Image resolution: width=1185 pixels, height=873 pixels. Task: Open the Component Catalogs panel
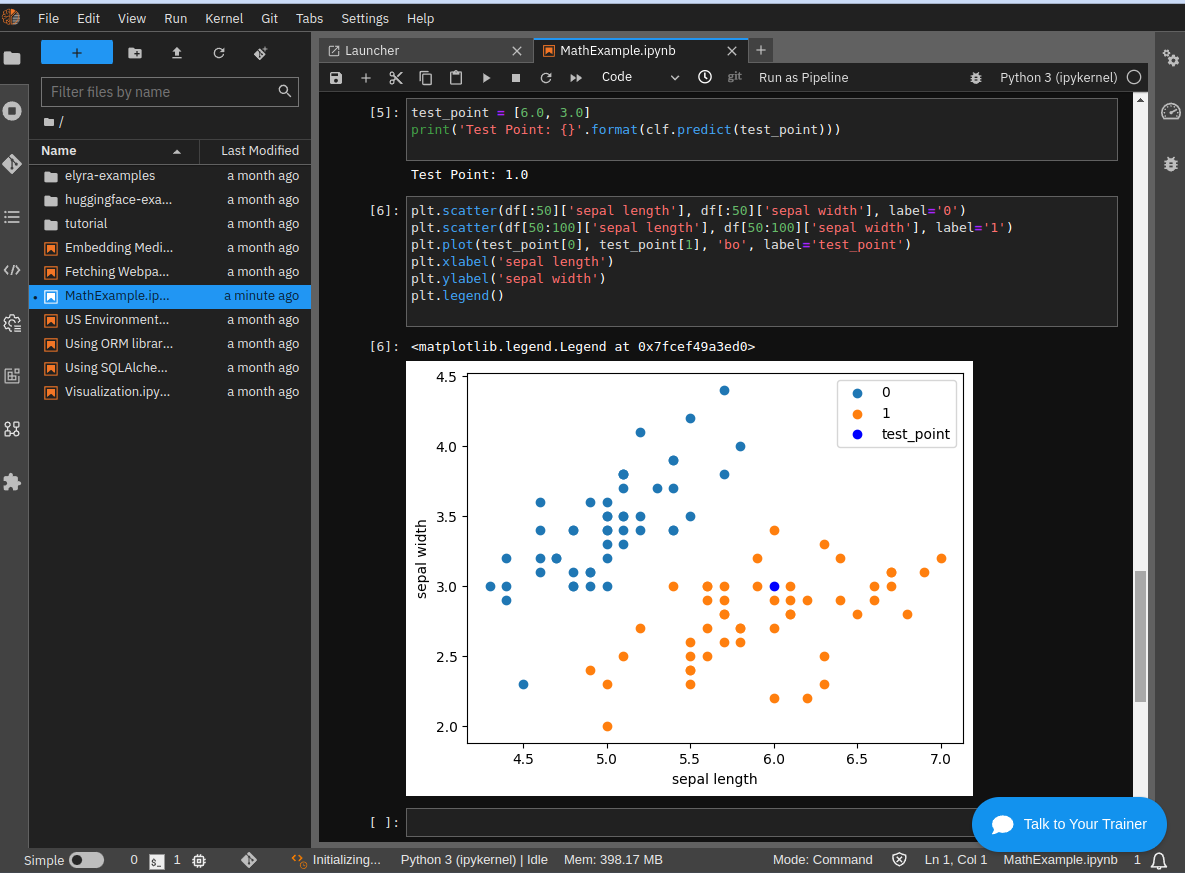point(12,429)
